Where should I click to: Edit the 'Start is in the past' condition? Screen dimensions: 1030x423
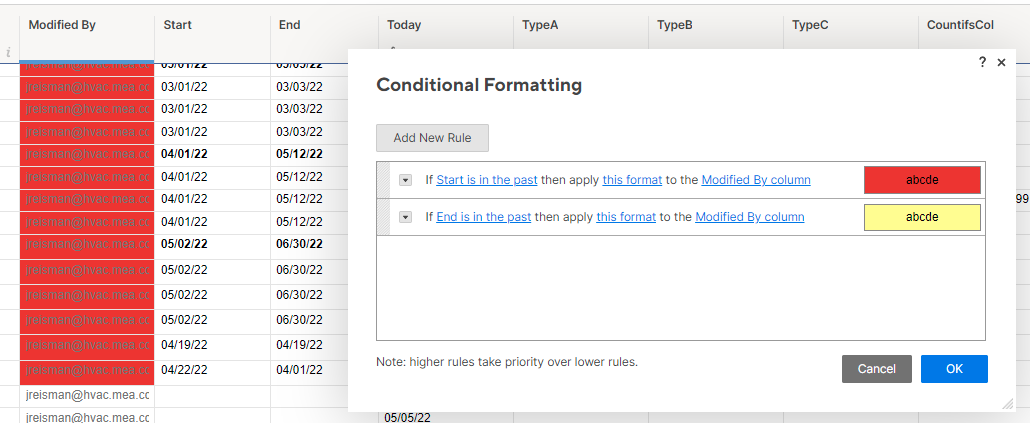tap(486, 180)
